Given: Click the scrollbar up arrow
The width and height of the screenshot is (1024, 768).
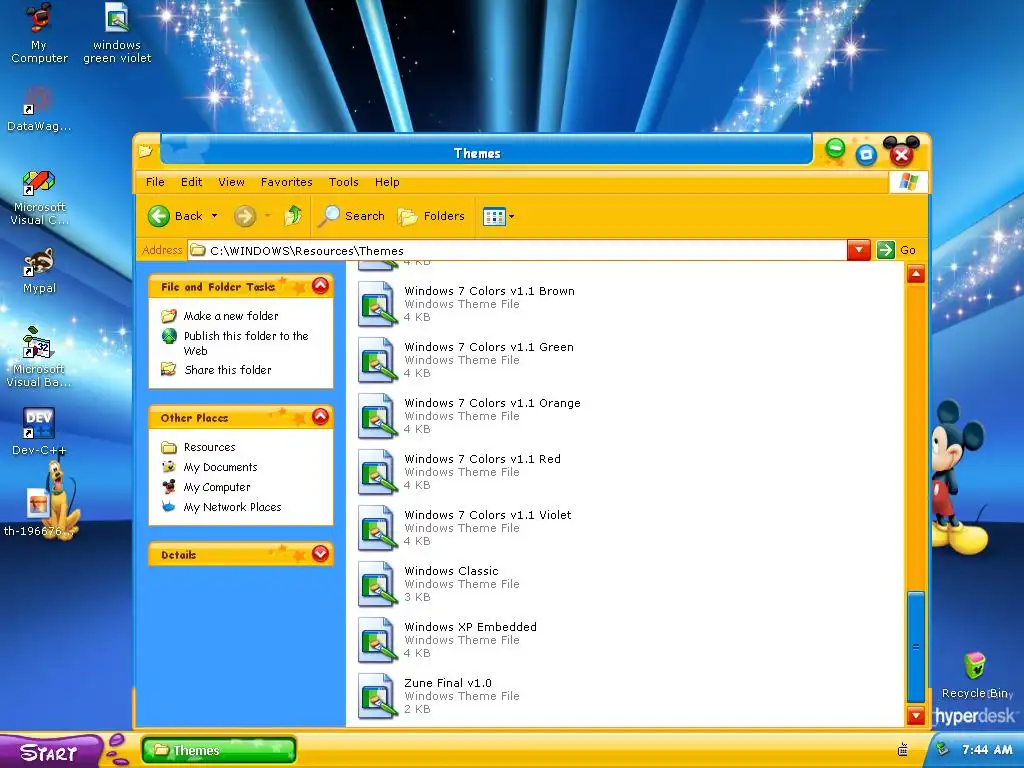Looking at the screenshot, I should point(916,274).
